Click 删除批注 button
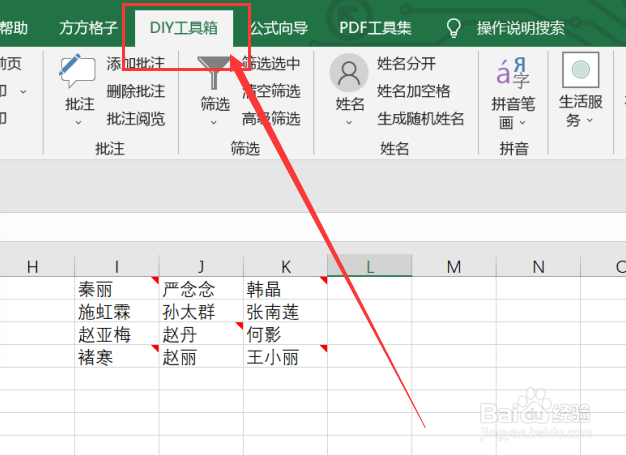The height and width of the screenshot is (455, 626). 136,91
